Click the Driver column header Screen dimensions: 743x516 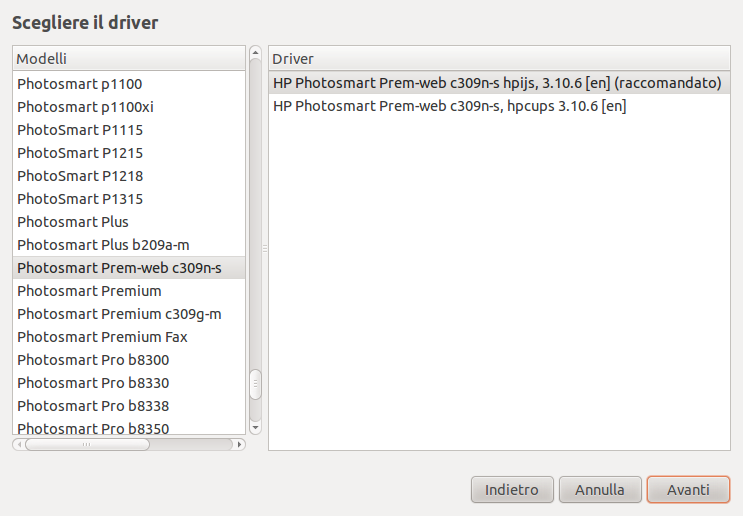point(499,59)
